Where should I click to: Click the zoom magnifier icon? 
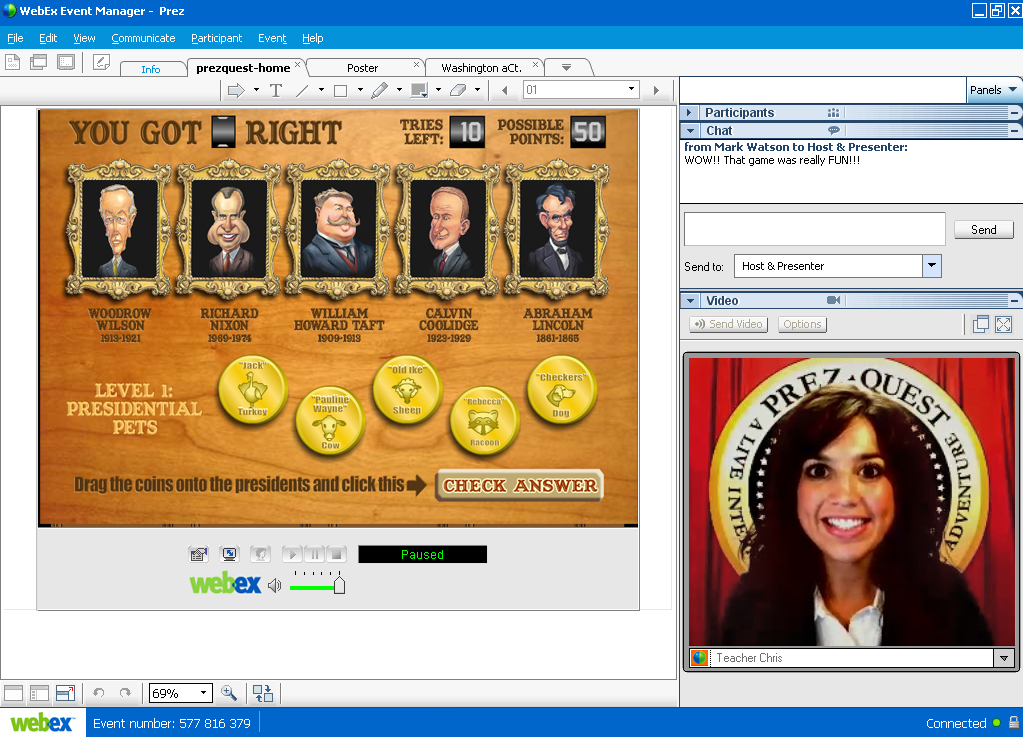pos(229,693)
